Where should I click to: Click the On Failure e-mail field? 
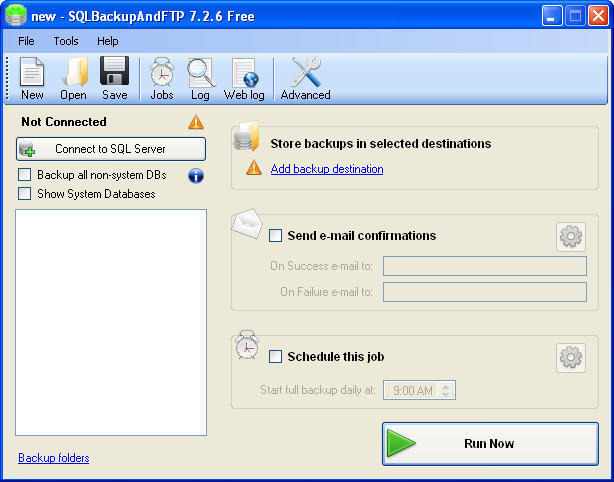tap(485, 292)
